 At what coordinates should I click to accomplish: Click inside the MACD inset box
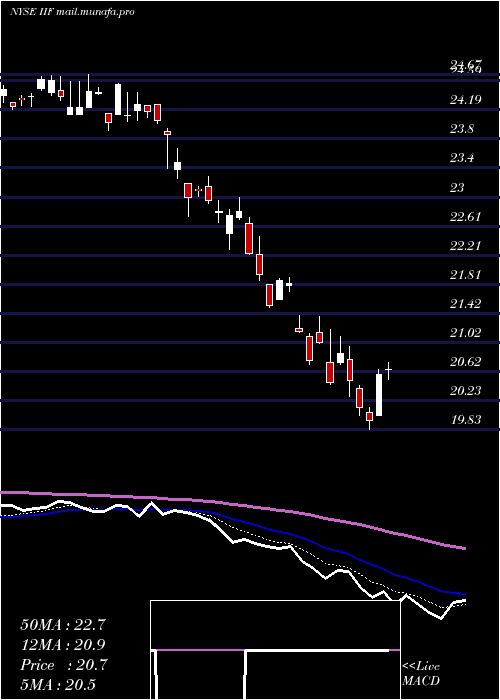(275, 650)
